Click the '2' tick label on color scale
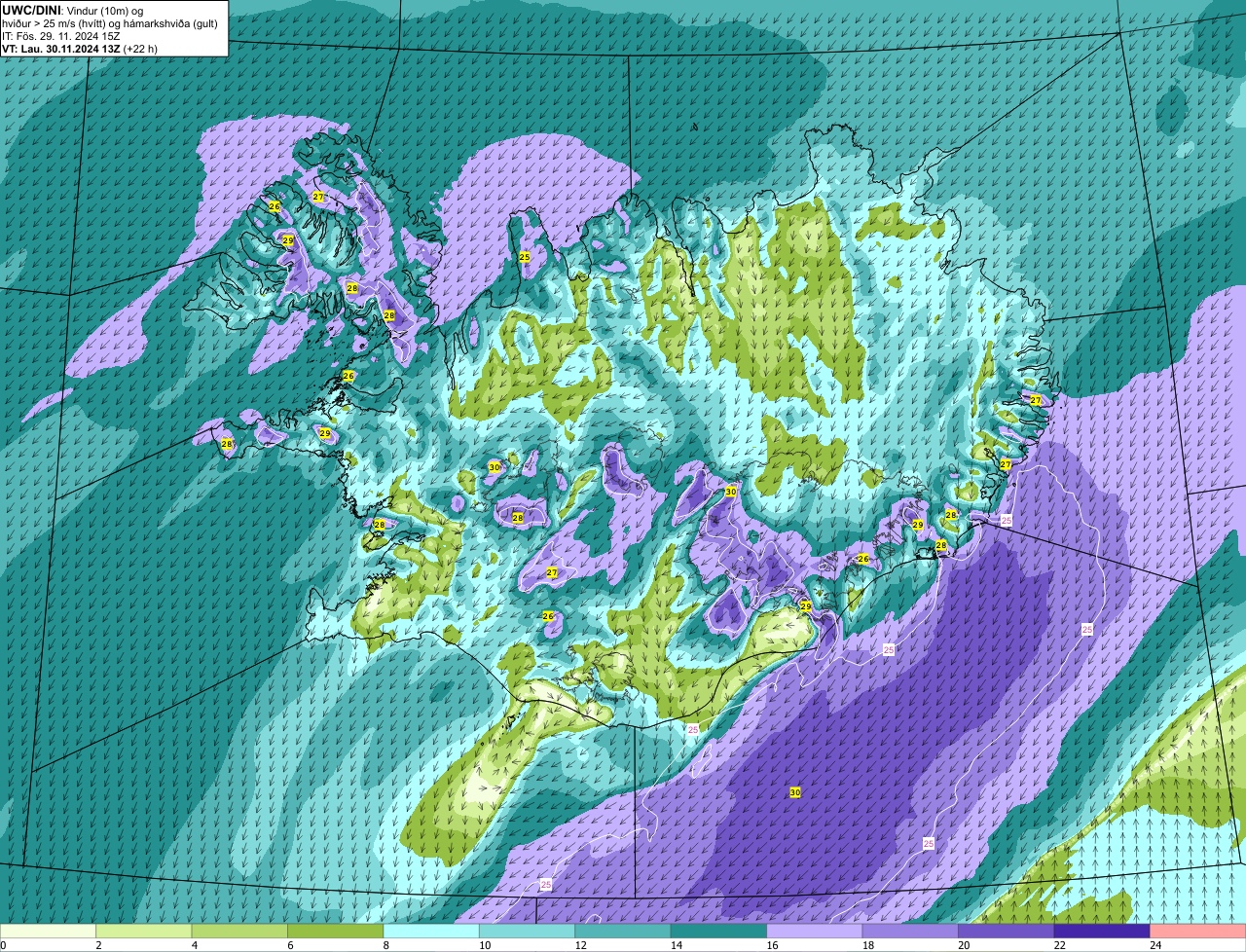This screenshot has width=1246, height=952. (x=98, y=944)
